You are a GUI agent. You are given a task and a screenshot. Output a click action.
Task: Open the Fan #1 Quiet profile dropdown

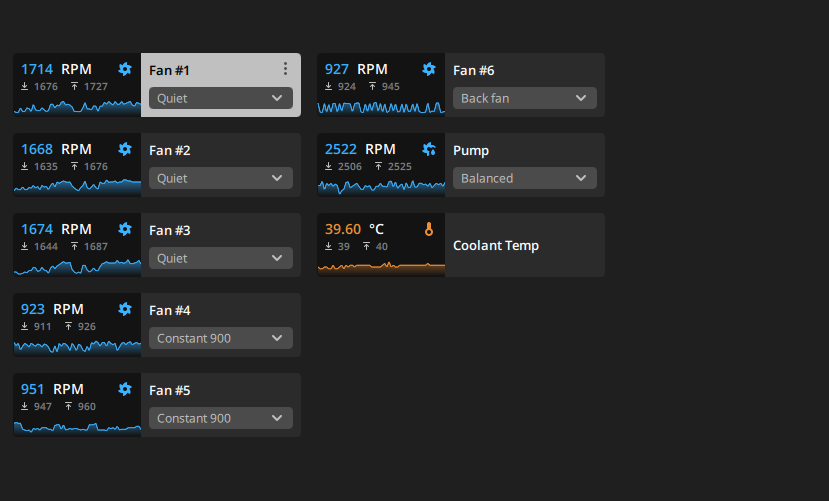[x=221, y=98]
